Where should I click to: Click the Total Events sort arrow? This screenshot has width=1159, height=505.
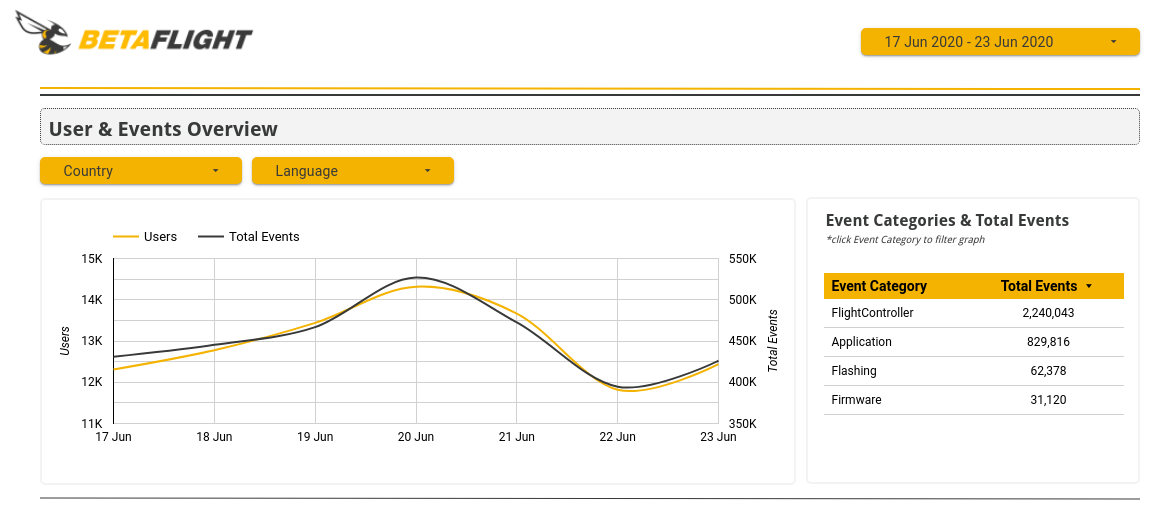click(1089, 287)
